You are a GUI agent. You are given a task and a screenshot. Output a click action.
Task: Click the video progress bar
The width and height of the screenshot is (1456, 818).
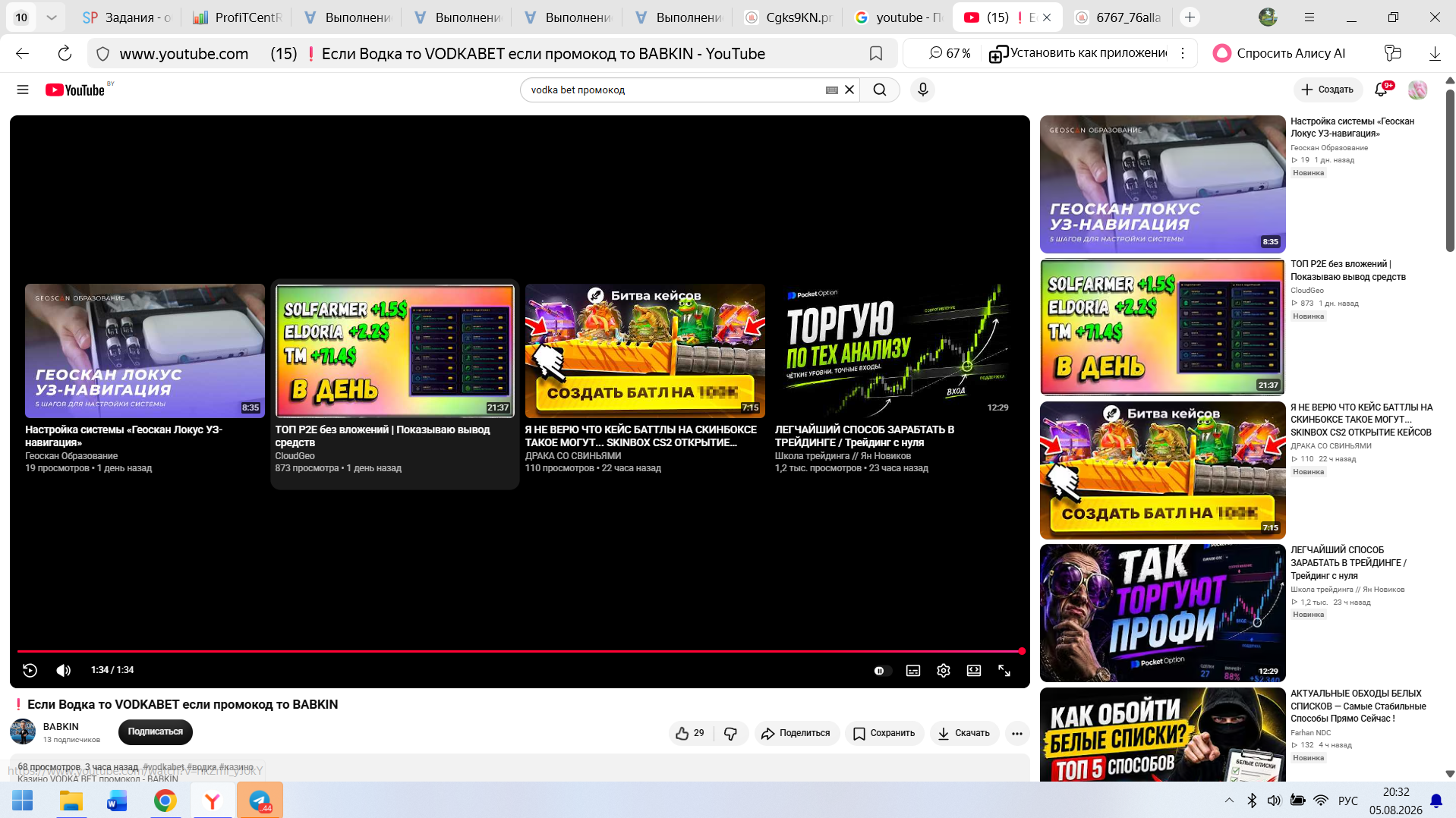click(x=520, y=651)
